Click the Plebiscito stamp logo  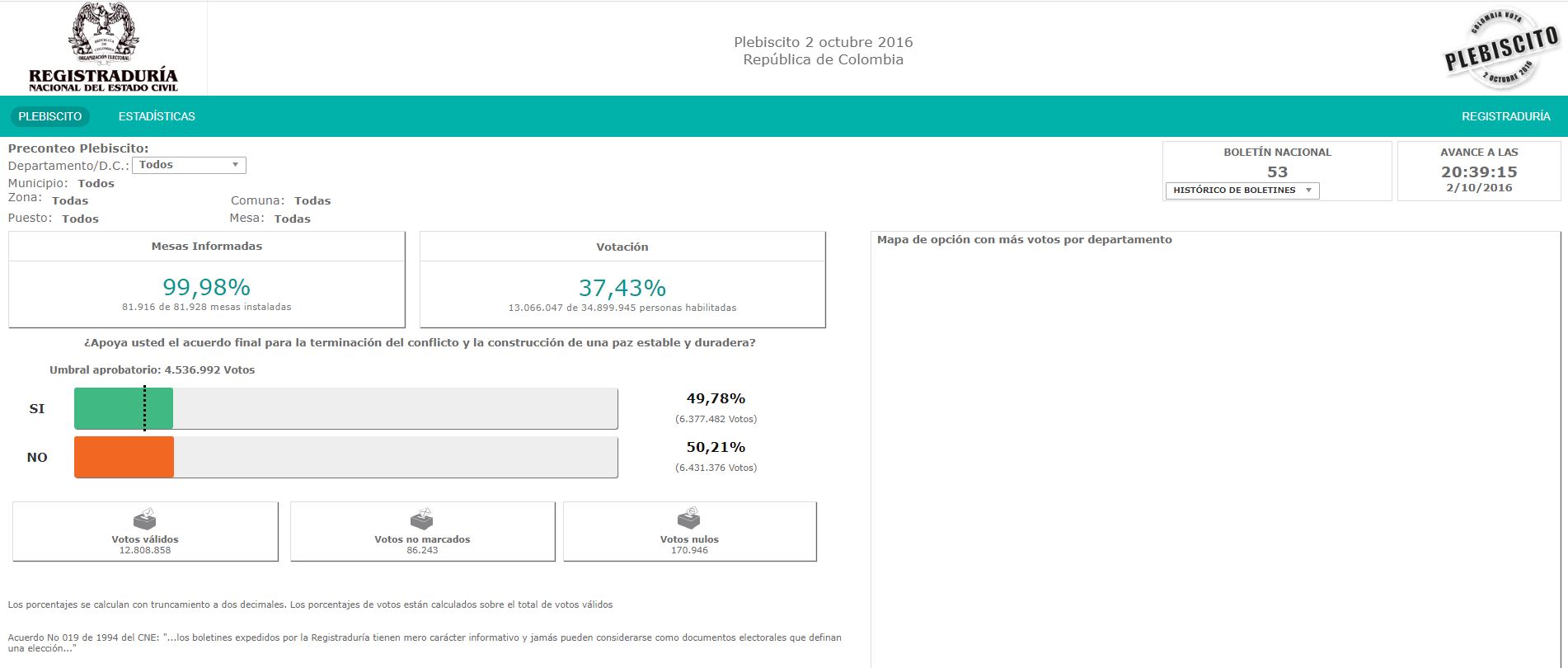1500,49
